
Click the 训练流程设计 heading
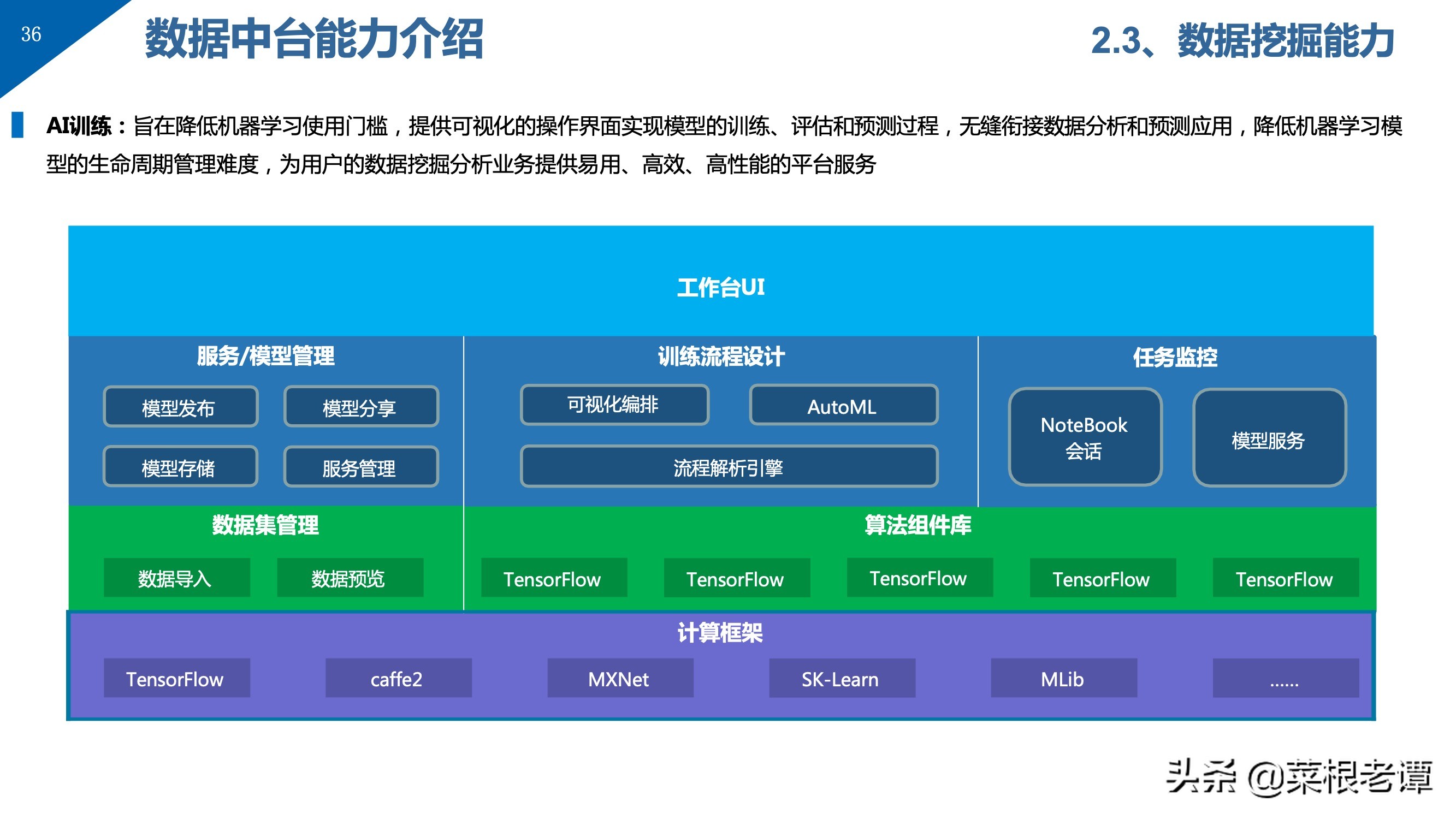point(721,357)
